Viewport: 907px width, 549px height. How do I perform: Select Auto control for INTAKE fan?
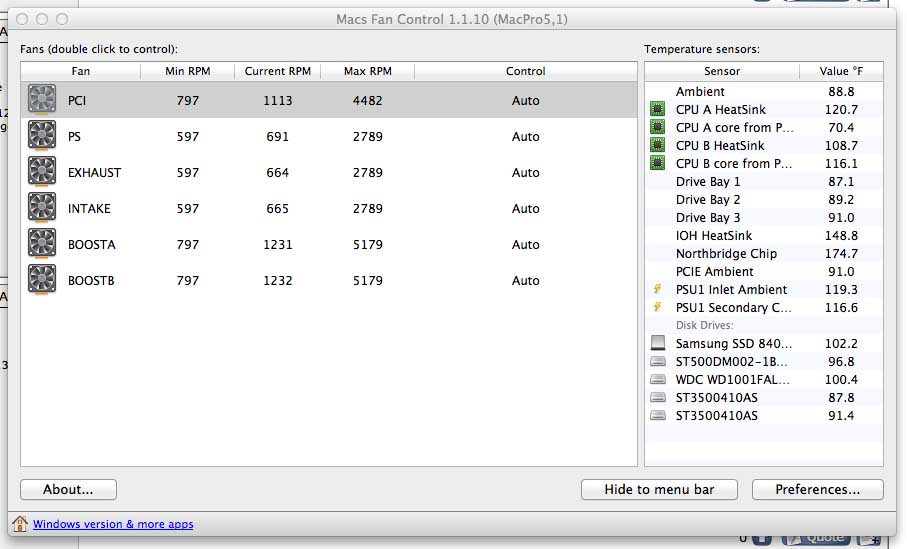525,208
